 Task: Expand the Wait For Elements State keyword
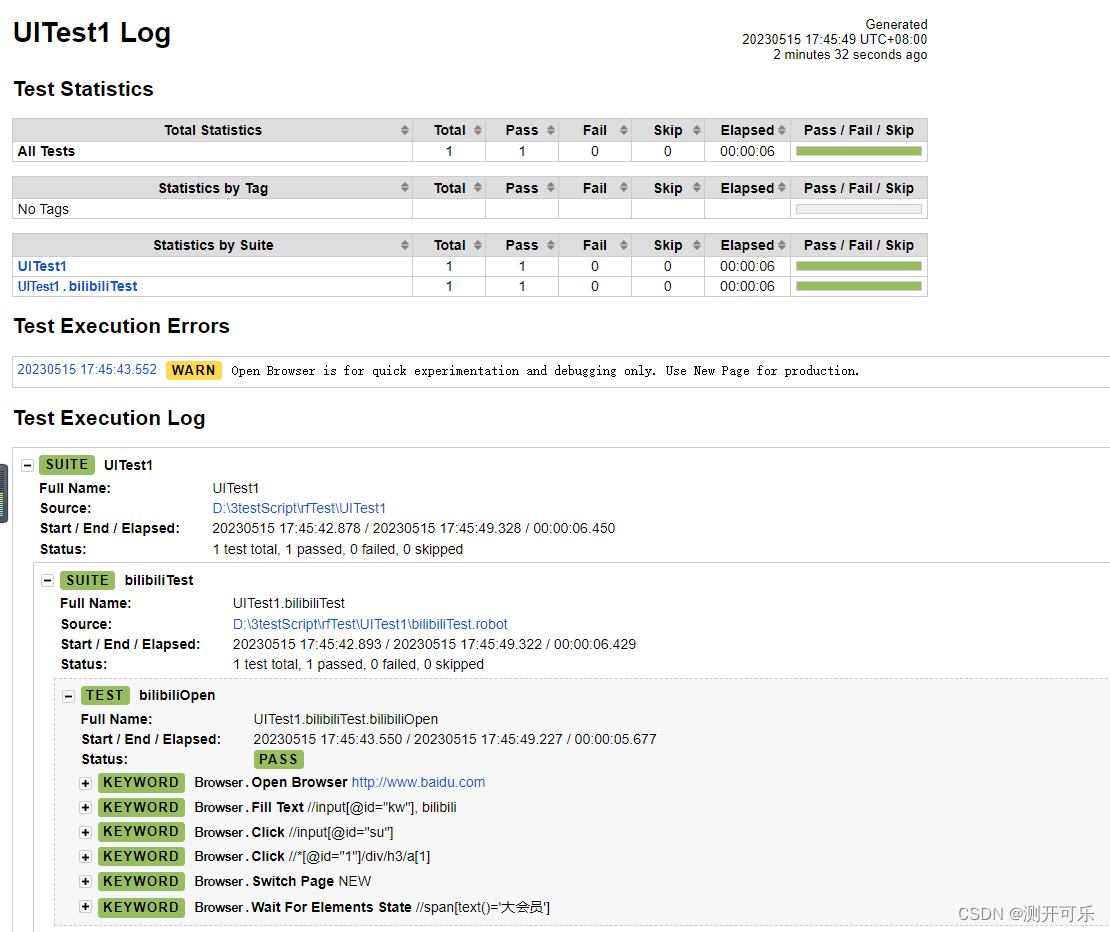(86, 907)
